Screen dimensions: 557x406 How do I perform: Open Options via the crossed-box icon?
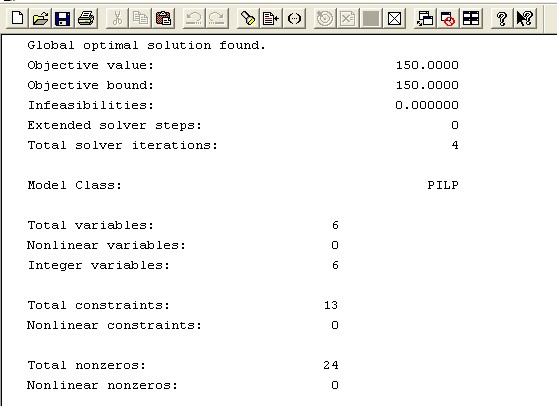[394, 18]
